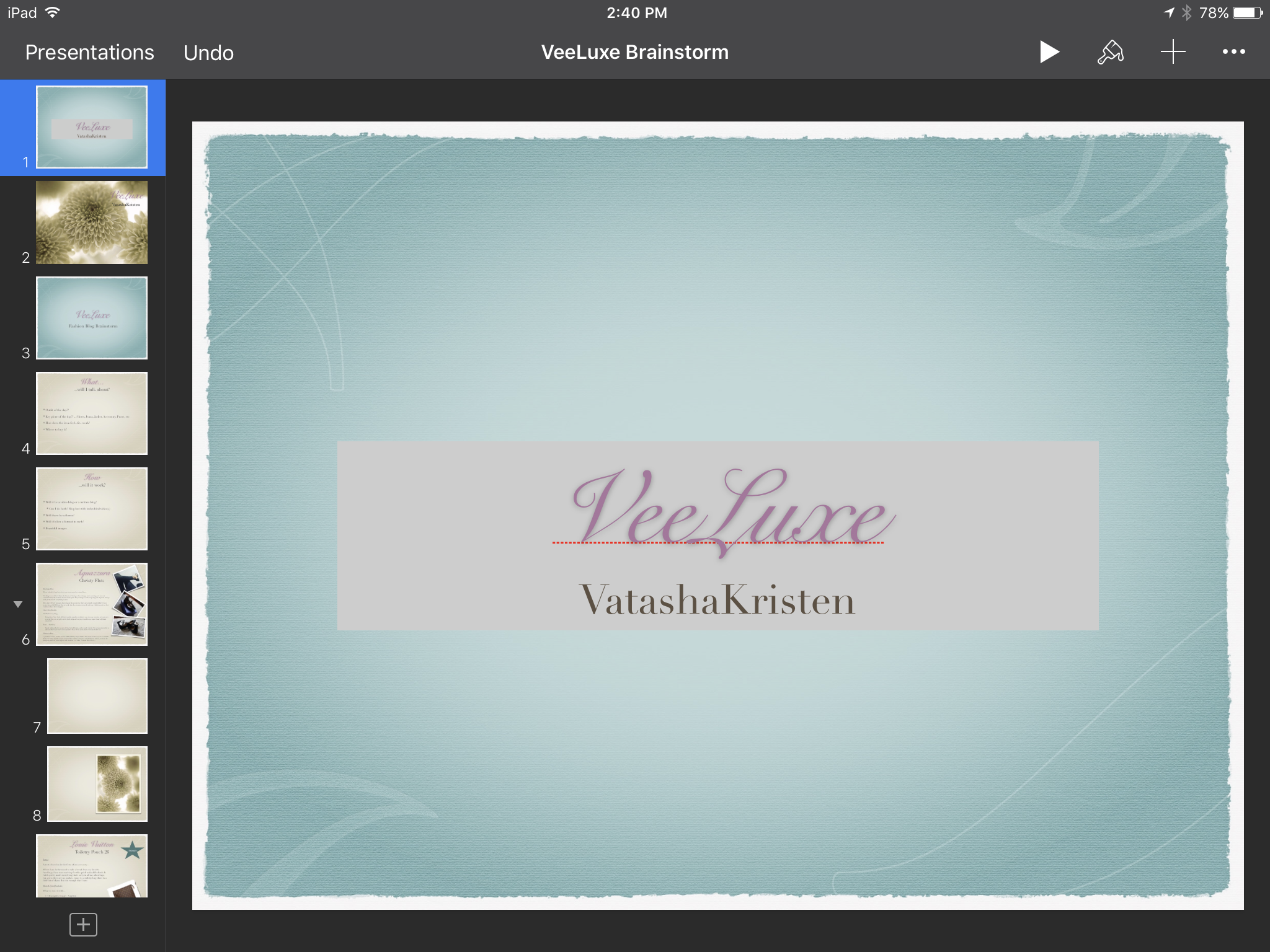The height and width of the screenshot is (952, 1270).
Task: Select slide 2 flower thumbnail
Action: coord(92,223)
